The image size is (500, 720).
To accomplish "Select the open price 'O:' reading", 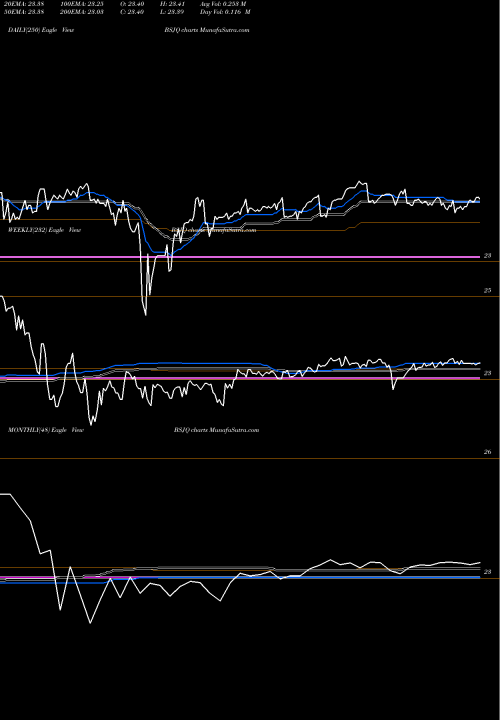I will click(x=133, y=4).
